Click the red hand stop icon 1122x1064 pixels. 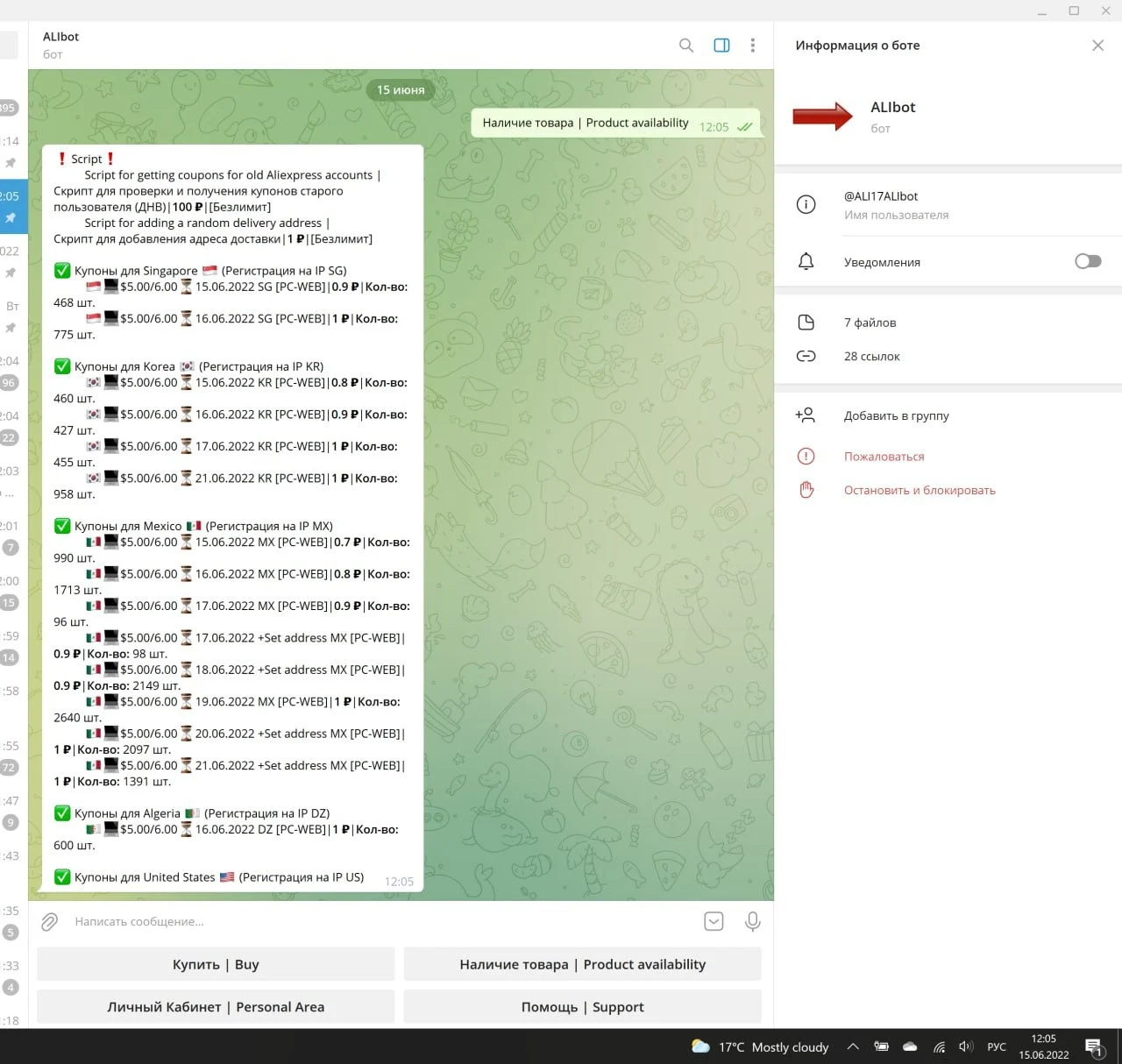[x=806, y=490]
